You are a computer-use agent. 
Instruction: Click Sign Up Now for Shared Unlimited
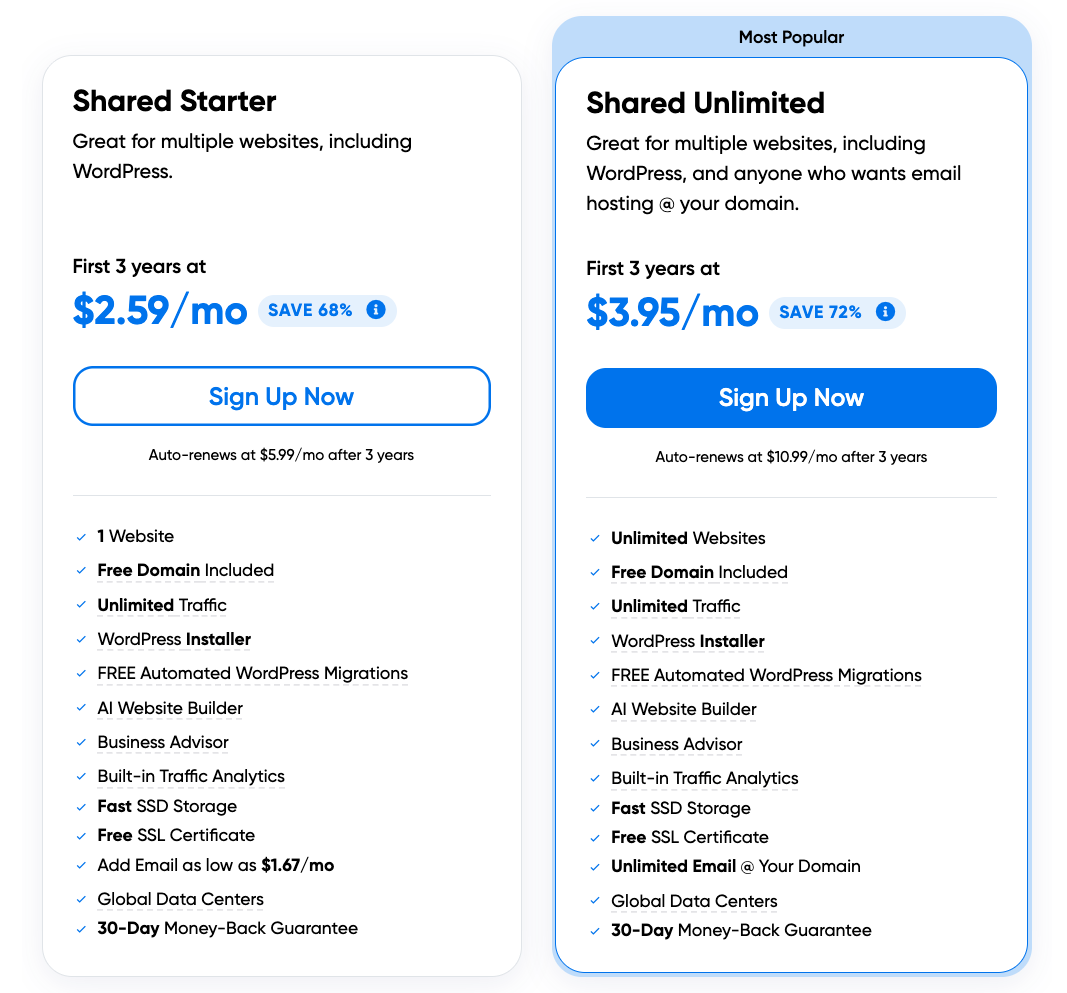pyautogui.click(x=791, y=397)
